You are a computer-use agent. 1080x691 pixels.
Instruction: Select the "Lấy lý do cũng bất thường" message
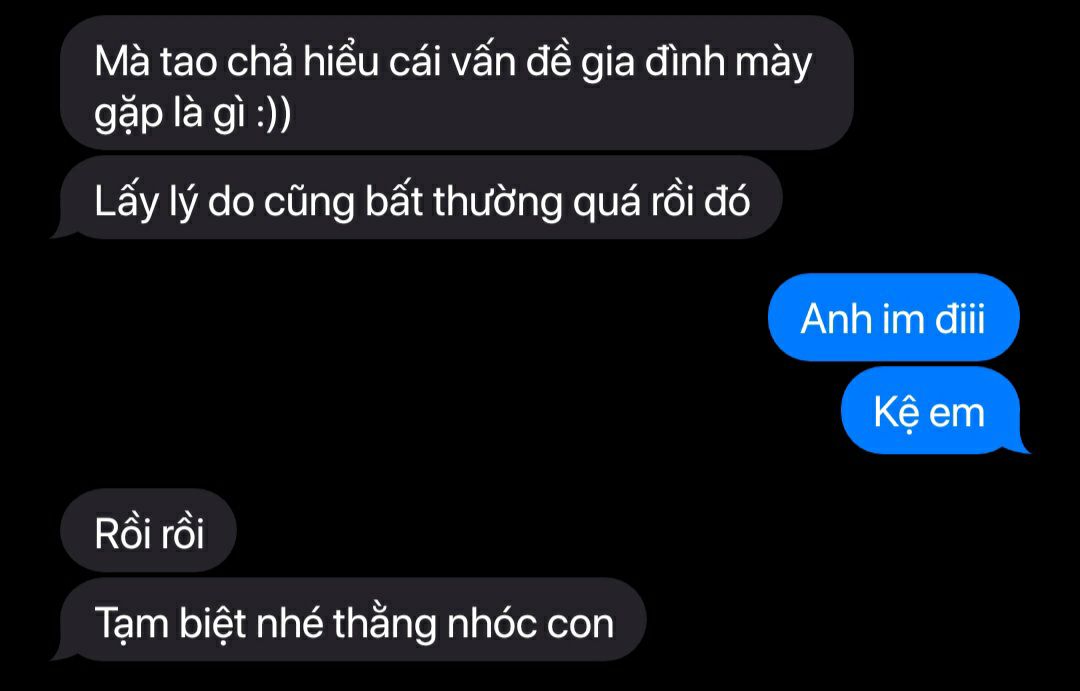click(x=421, y=198)
